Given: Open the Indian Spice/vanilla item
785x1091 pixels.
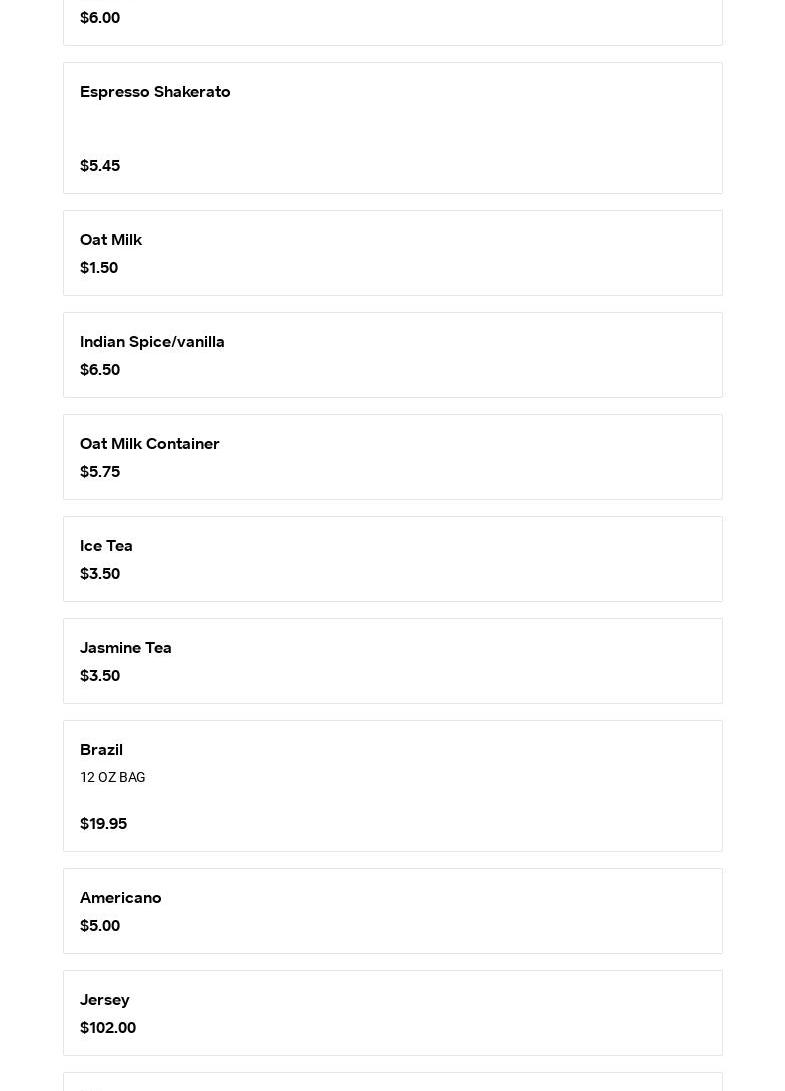Looking at the screenshot, I should (x=152, y=342).
